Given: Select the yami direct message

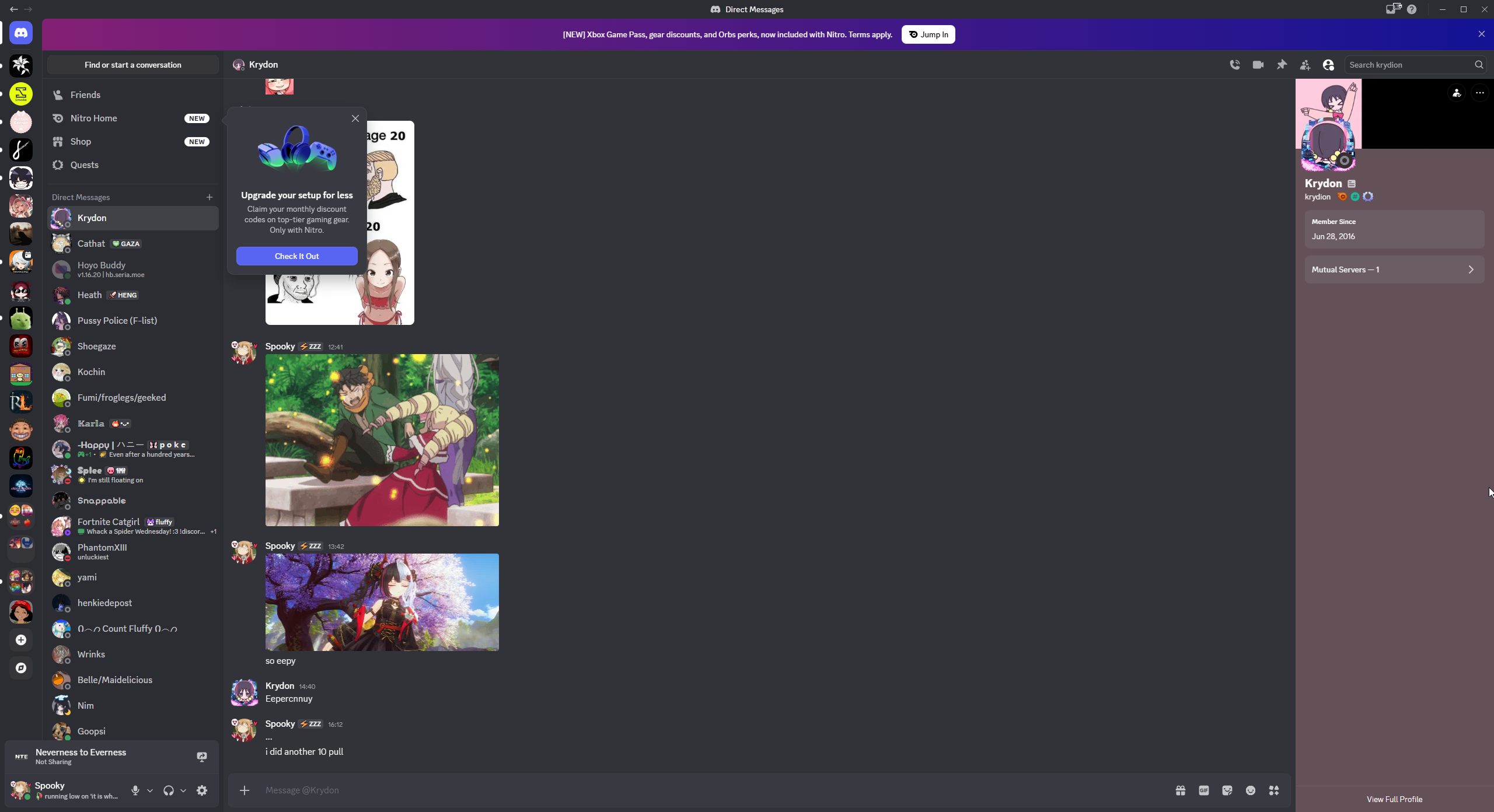Looking at the screenshot, I should (x=133, y=577).
